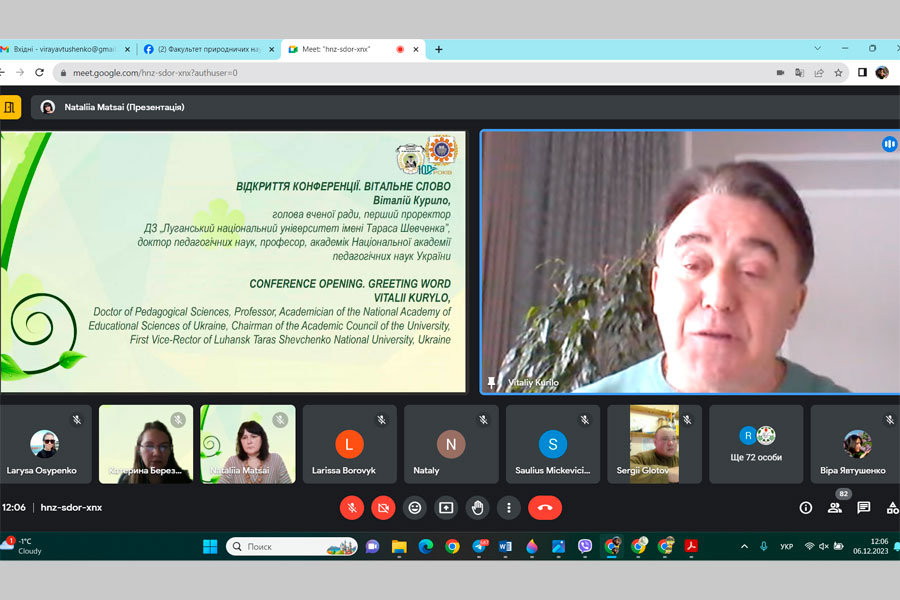Open Telegram from the taskbar
The height and width of the screenshot is (600, 900).
click(479, 547)
